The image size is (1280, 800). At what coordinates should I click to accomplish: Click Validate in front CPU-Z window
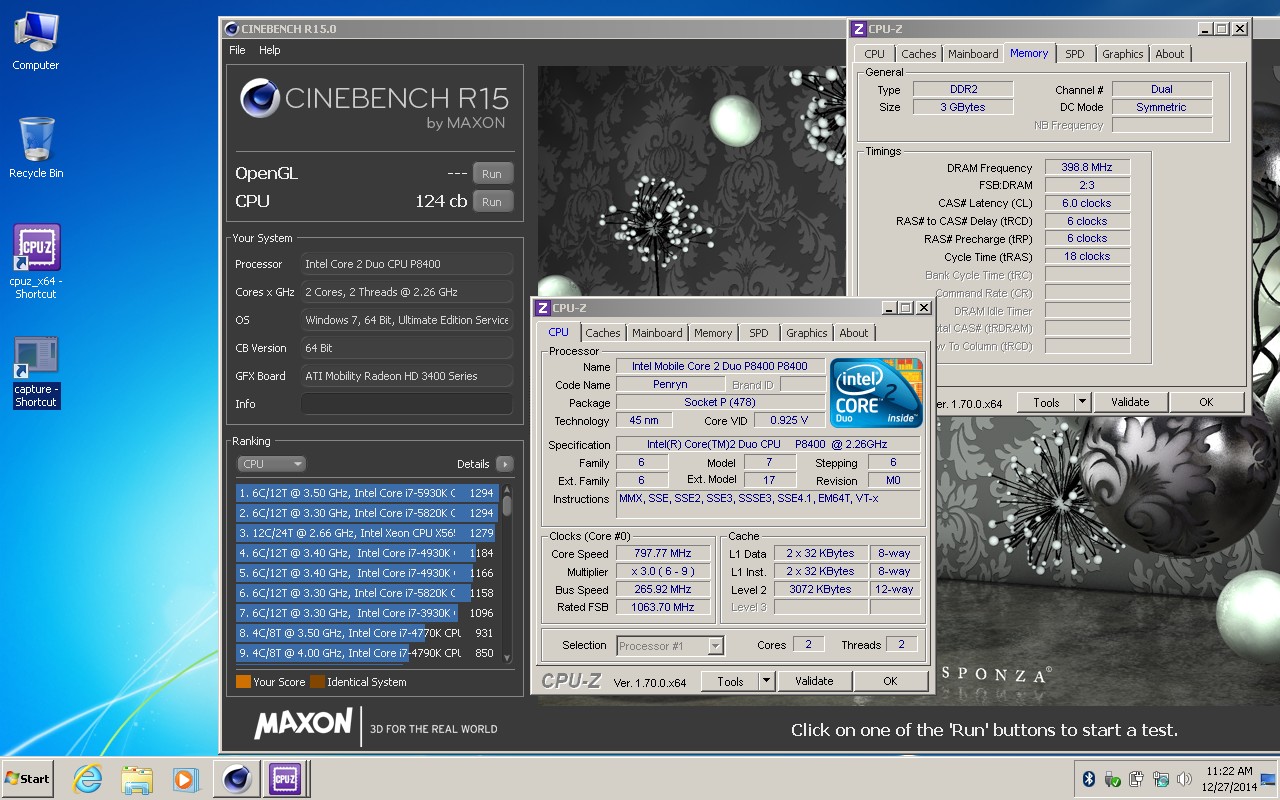point(814,681)
